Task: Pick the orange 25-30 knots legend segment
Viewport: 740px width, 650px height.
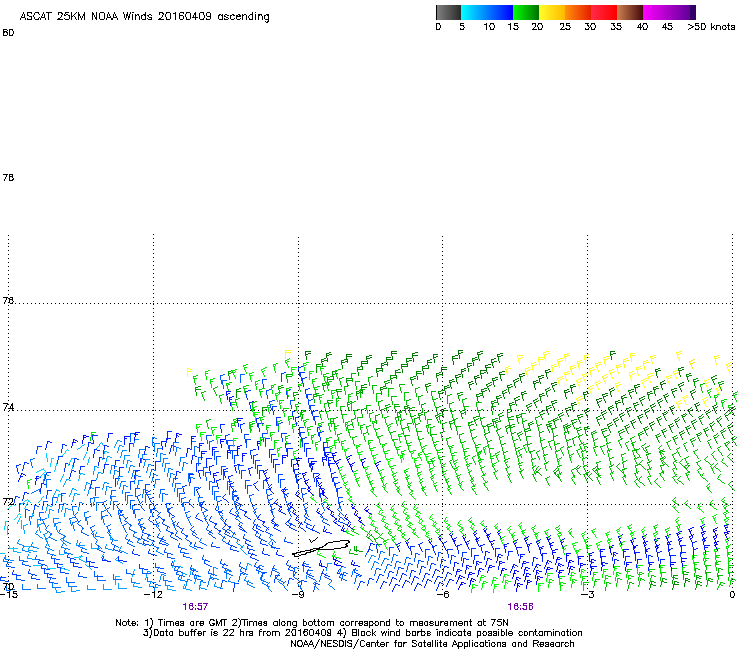Action: 578,12
